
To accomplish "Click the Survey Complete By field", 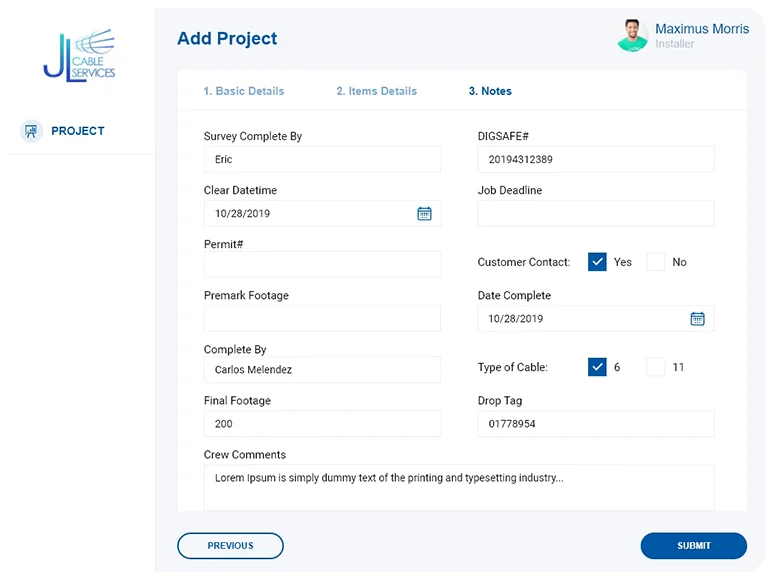I will pyautogui.click(x=321, y=159).
